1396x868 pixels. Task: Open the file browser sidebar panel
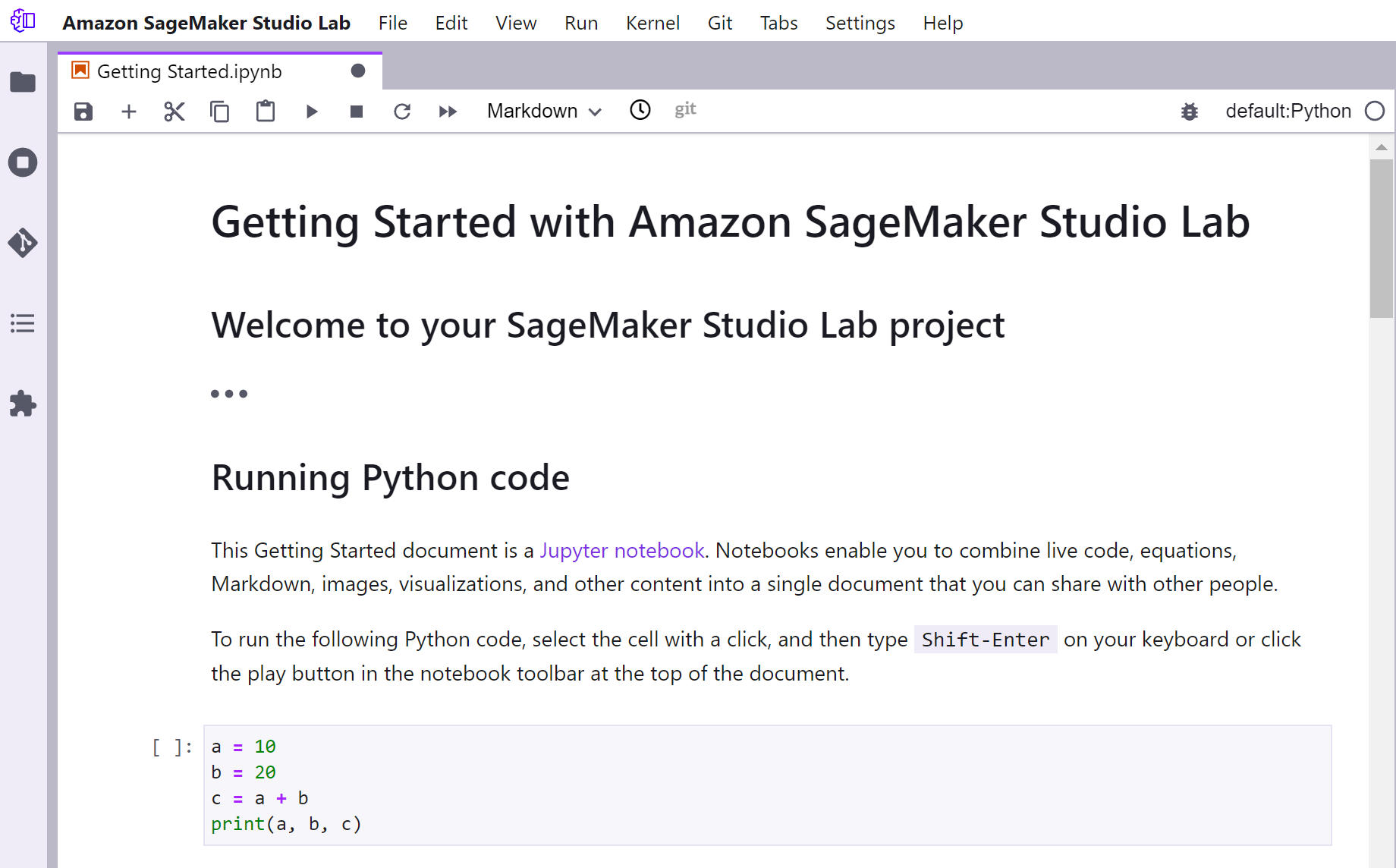point(23,82)
